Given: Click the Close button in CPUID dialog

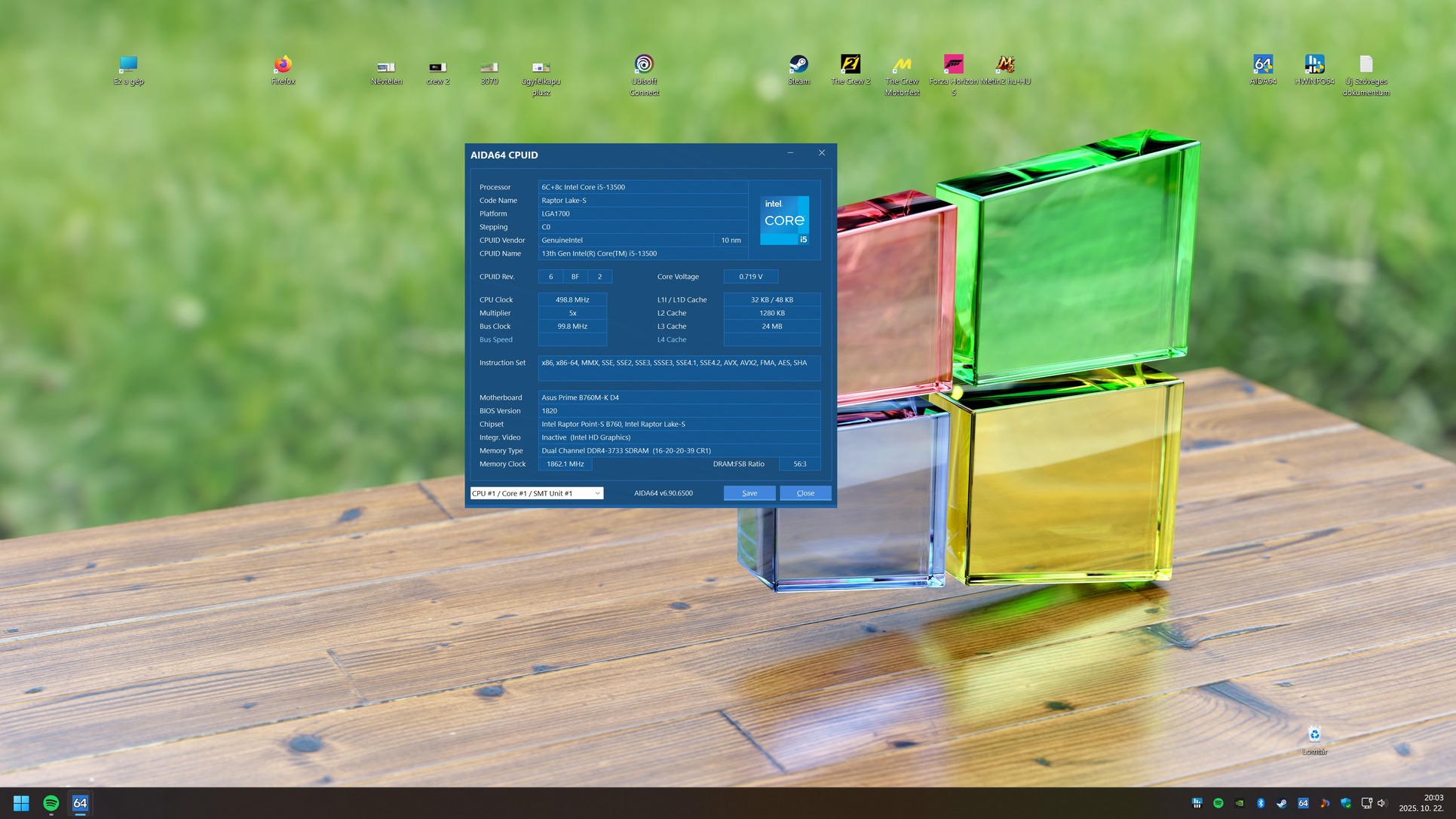Looking at the screenshot, I should [x=805, y=493].
